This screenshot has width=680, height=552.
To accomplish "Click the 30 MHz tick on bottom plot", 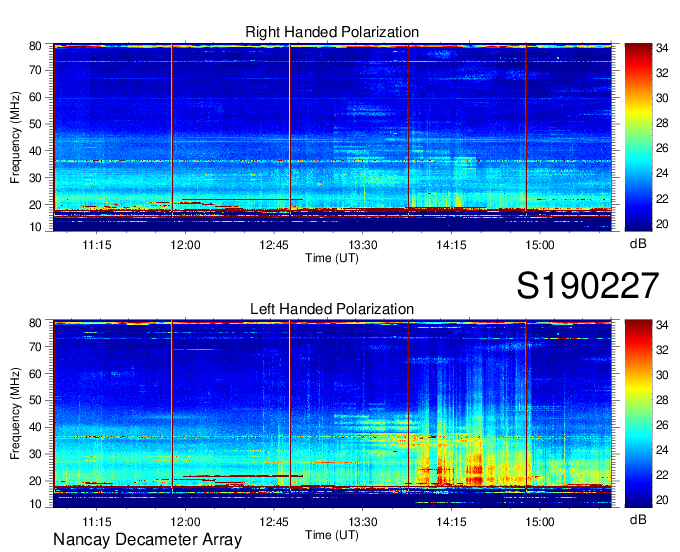I will [x=35, y=454].
